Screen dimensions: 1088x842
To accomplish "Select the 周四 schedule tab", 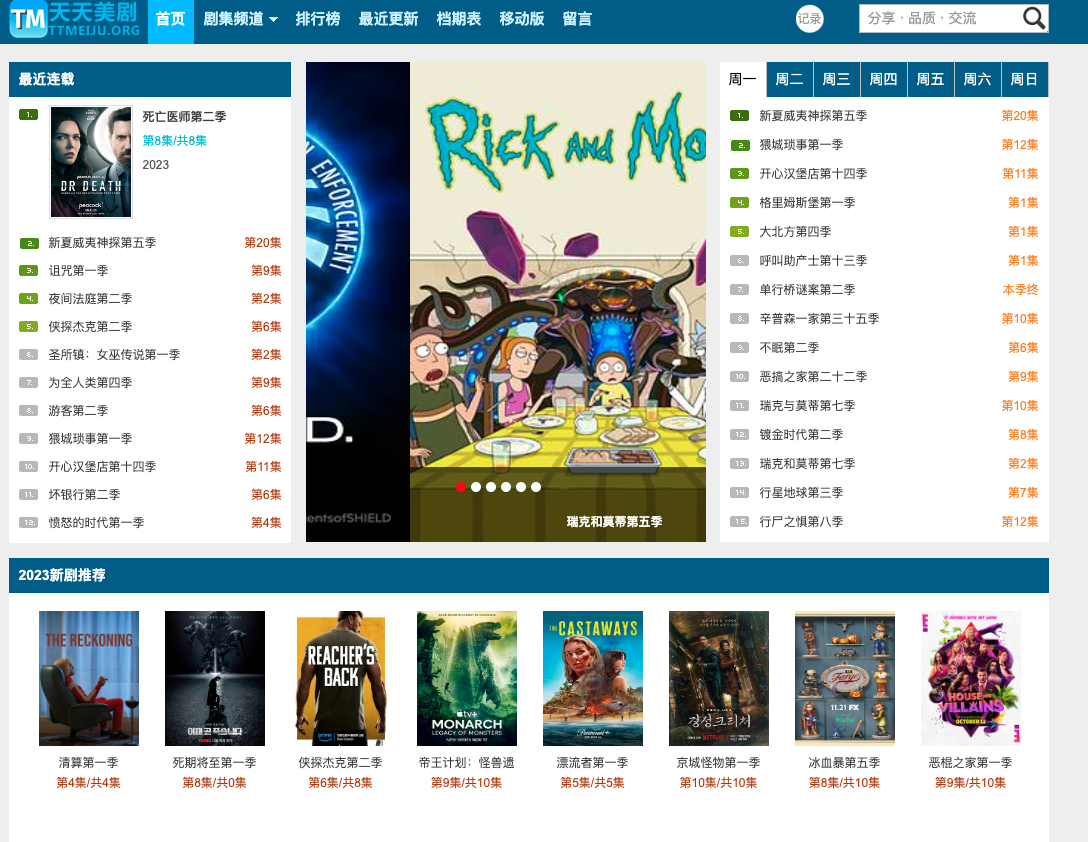I will pos(884,79).
